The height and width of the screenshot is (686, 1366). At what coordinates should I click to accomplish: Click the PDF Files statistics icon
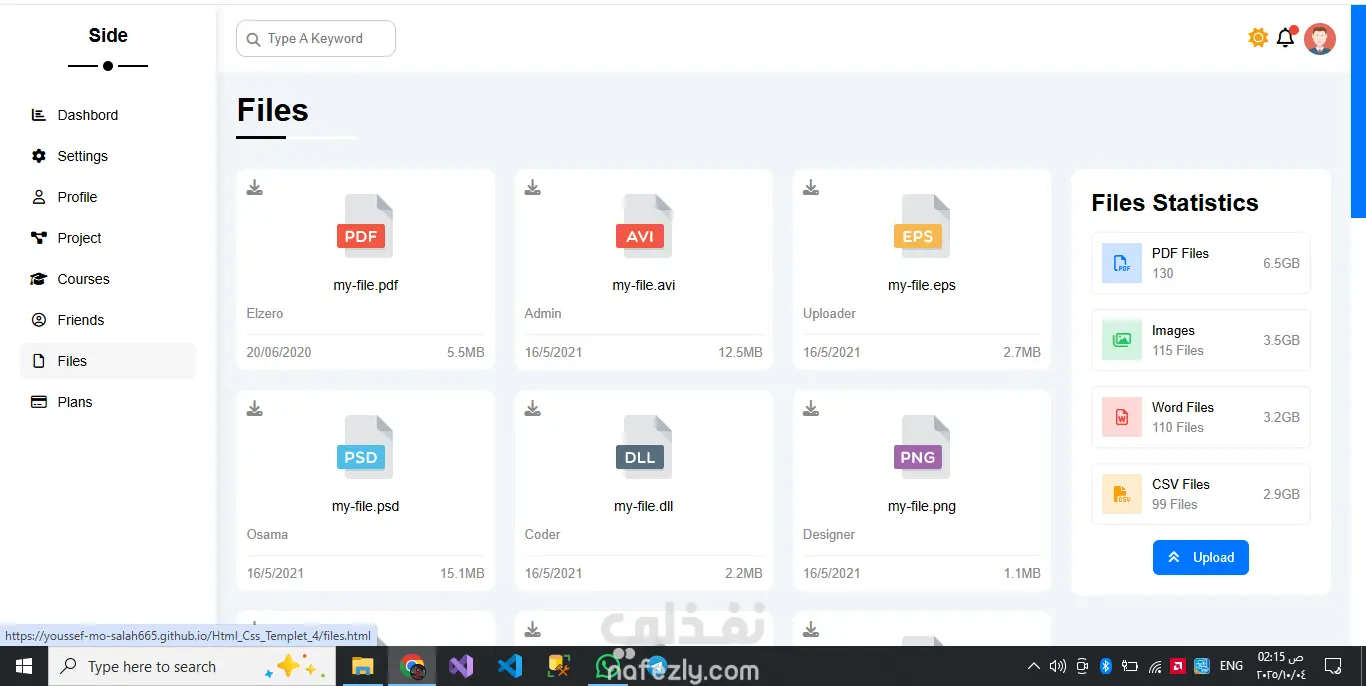pyautogui.click(x=1122, y=263)
